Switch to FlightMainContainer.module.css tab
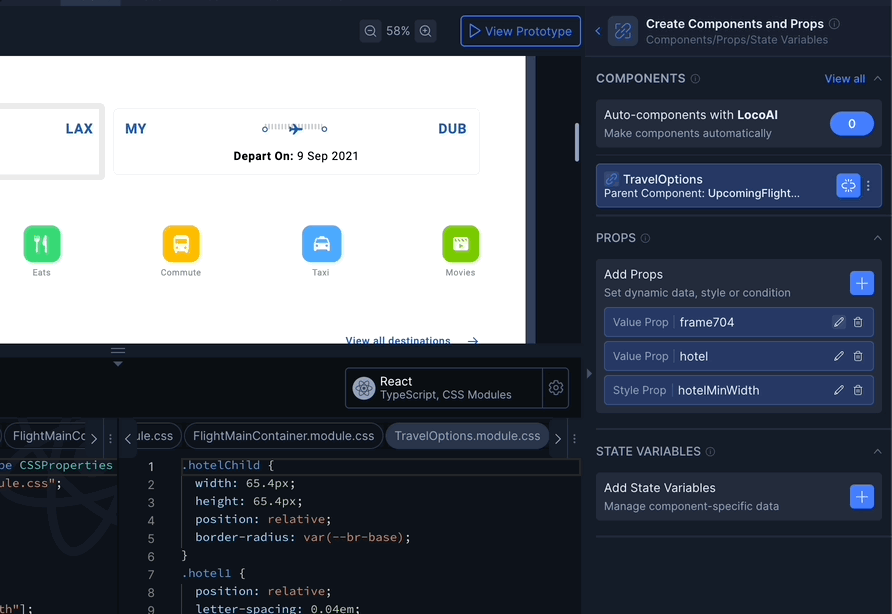 click(283, 436)
